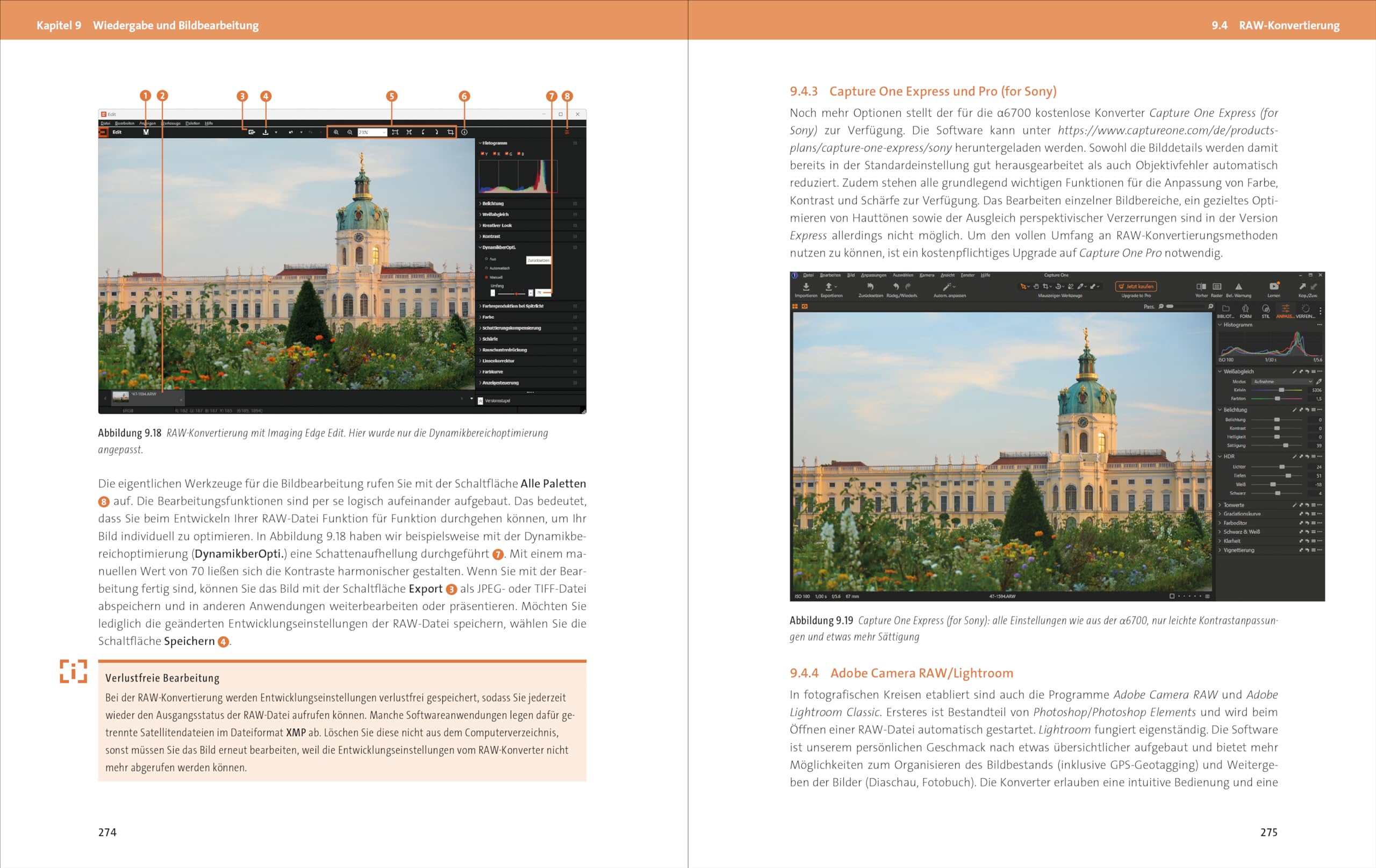Click the Zurücksetzen button under DynamikberOpti.
The width and height of the screenshot is (1376, 868).
click(x=538, y=260)
